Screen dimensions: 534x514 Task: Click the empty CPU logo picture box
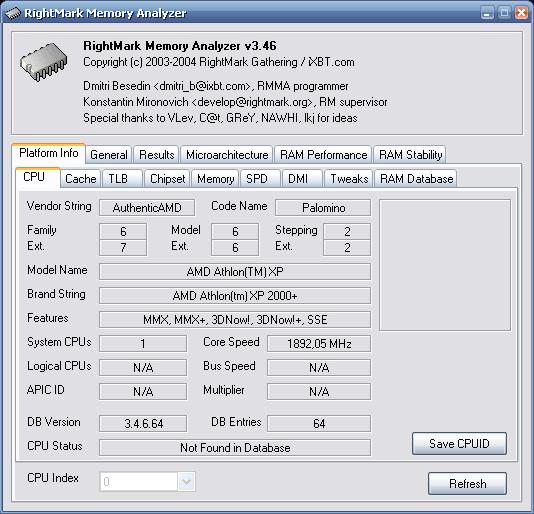(445, 265)
